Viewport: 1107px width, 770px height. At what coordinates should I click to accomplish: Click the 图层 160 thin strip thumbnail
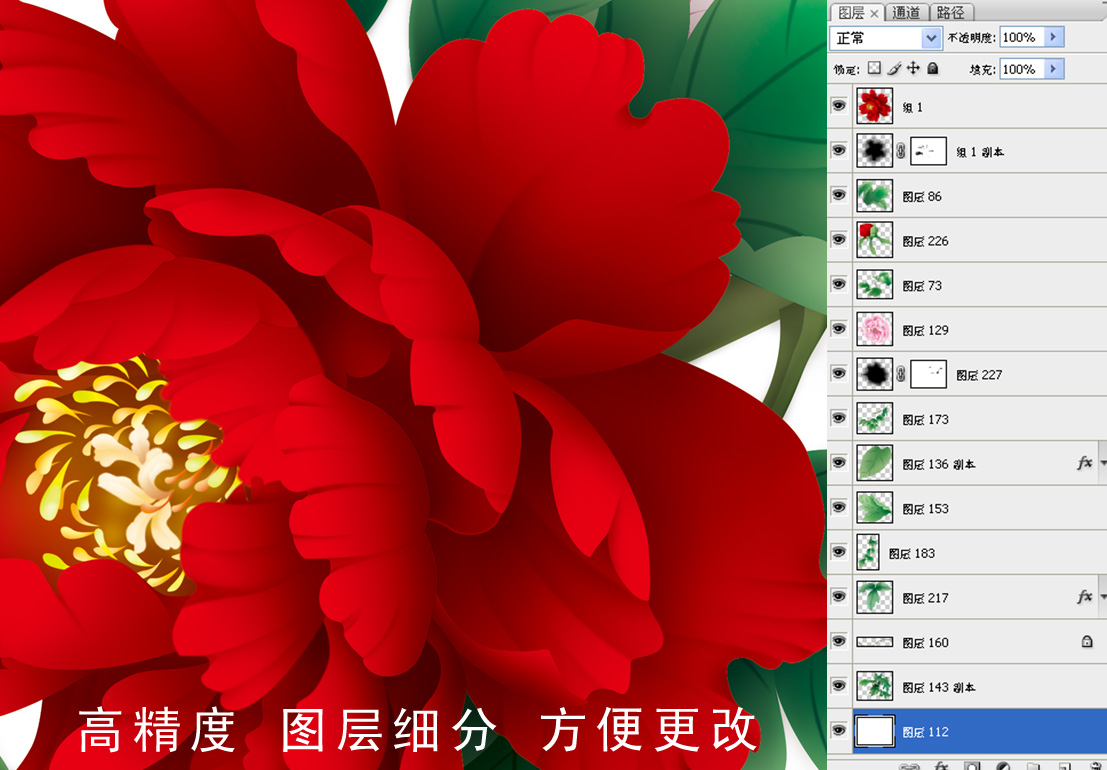875,642
